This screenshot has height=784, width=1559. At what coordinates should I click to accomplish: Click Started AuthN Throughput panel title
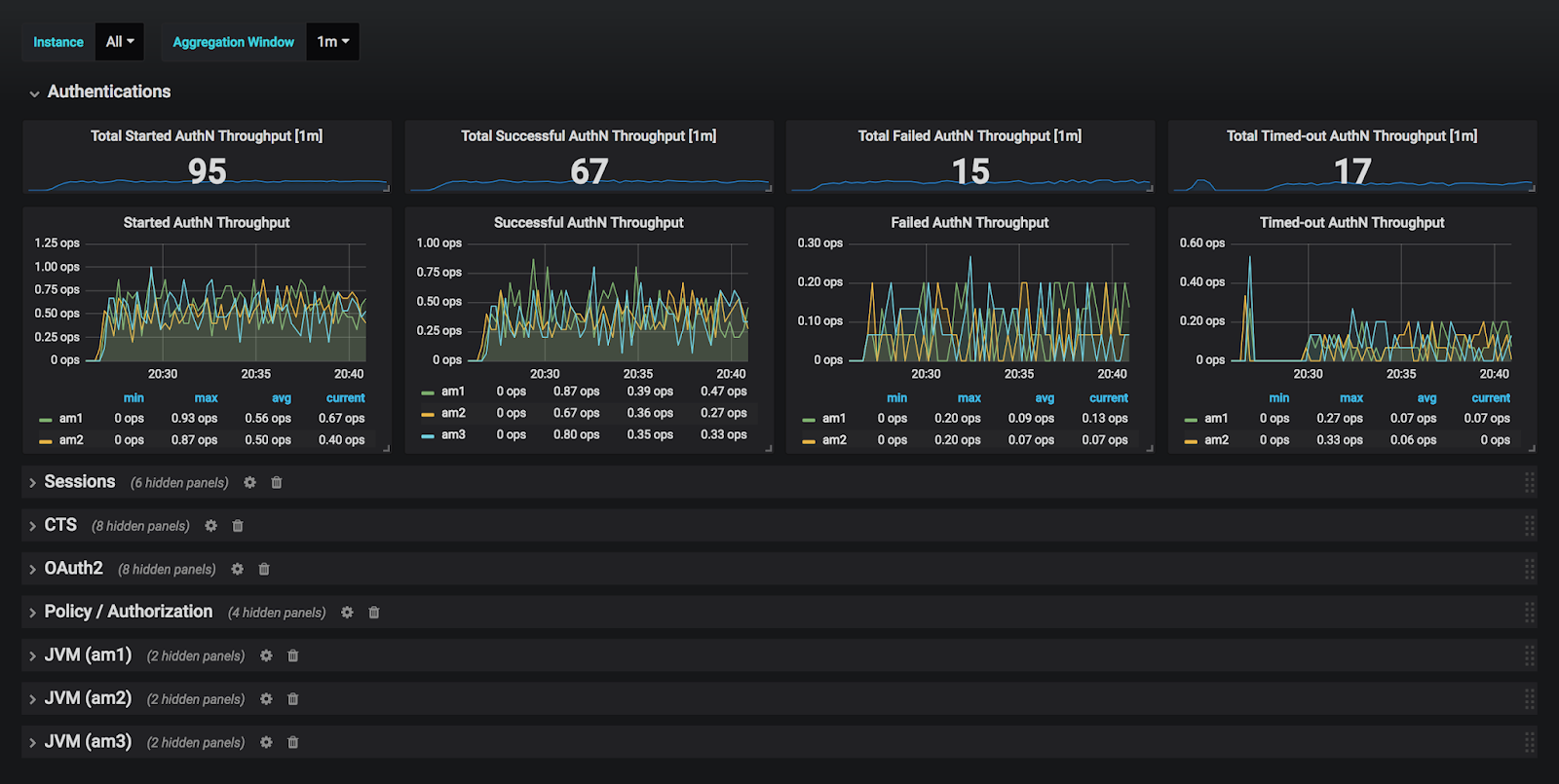click(207, 223)
